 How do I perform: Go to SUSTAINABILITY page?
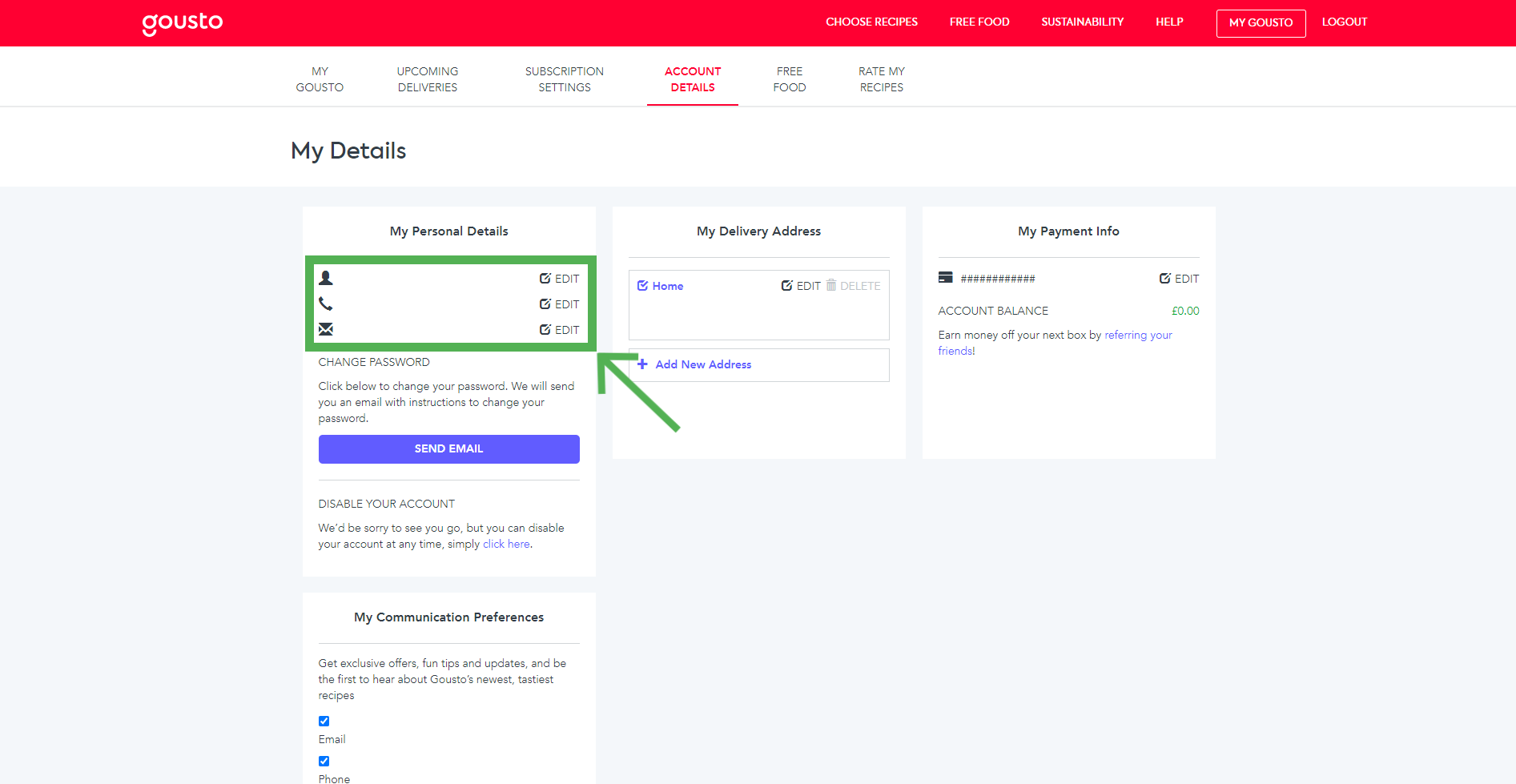pyautogui.click(x=1083, y=22)
